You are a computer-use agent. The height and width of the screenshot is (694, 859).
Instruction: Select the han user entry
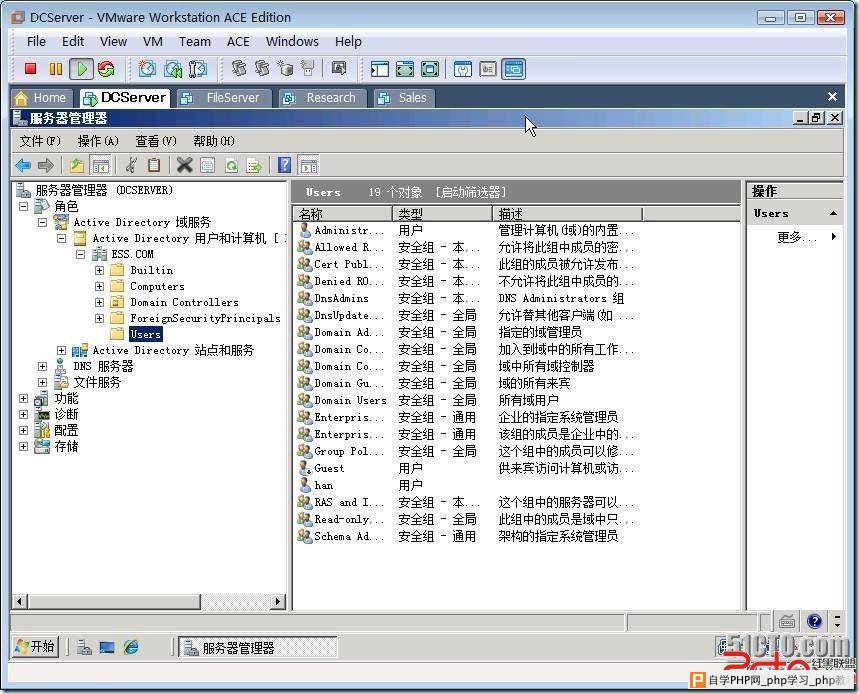pos(323,485)
